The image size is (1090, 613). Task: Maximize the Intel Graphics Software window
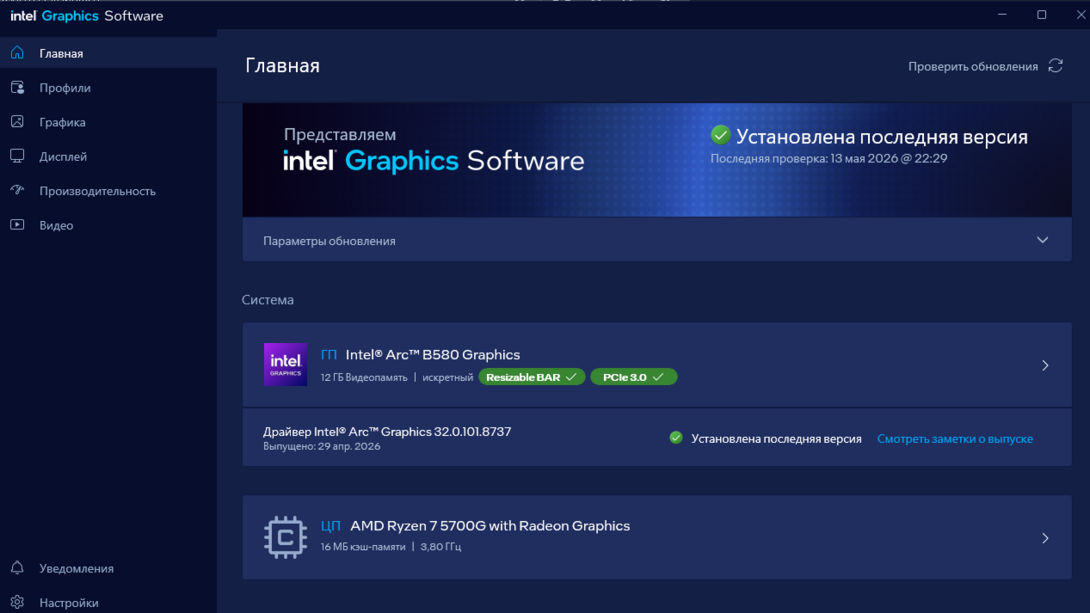point(1041,15)
